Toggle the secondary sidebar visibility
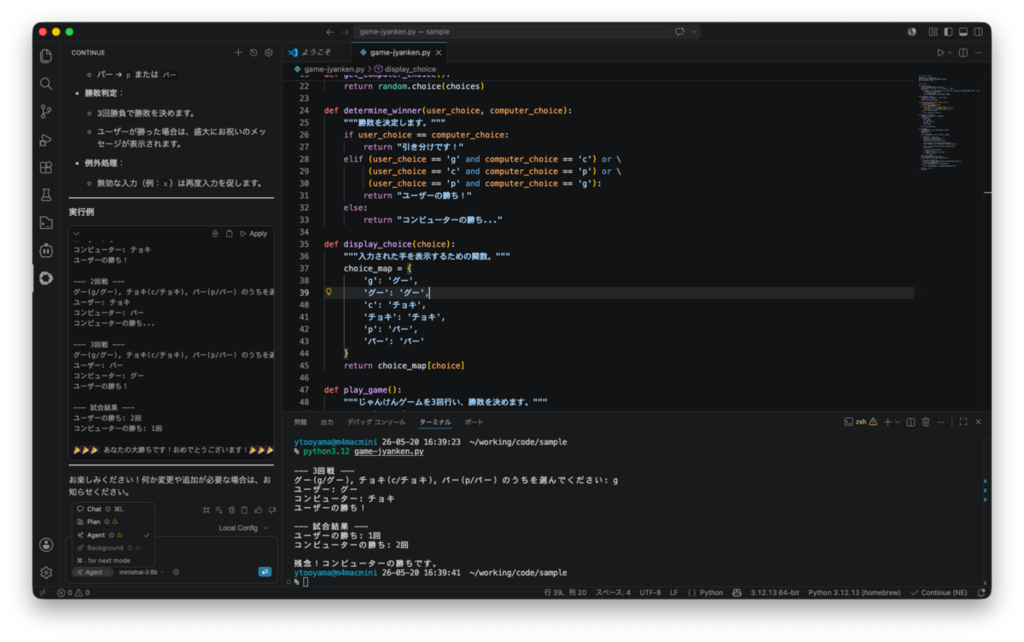This screenshot has height=642, width=1024. (978, 31)
